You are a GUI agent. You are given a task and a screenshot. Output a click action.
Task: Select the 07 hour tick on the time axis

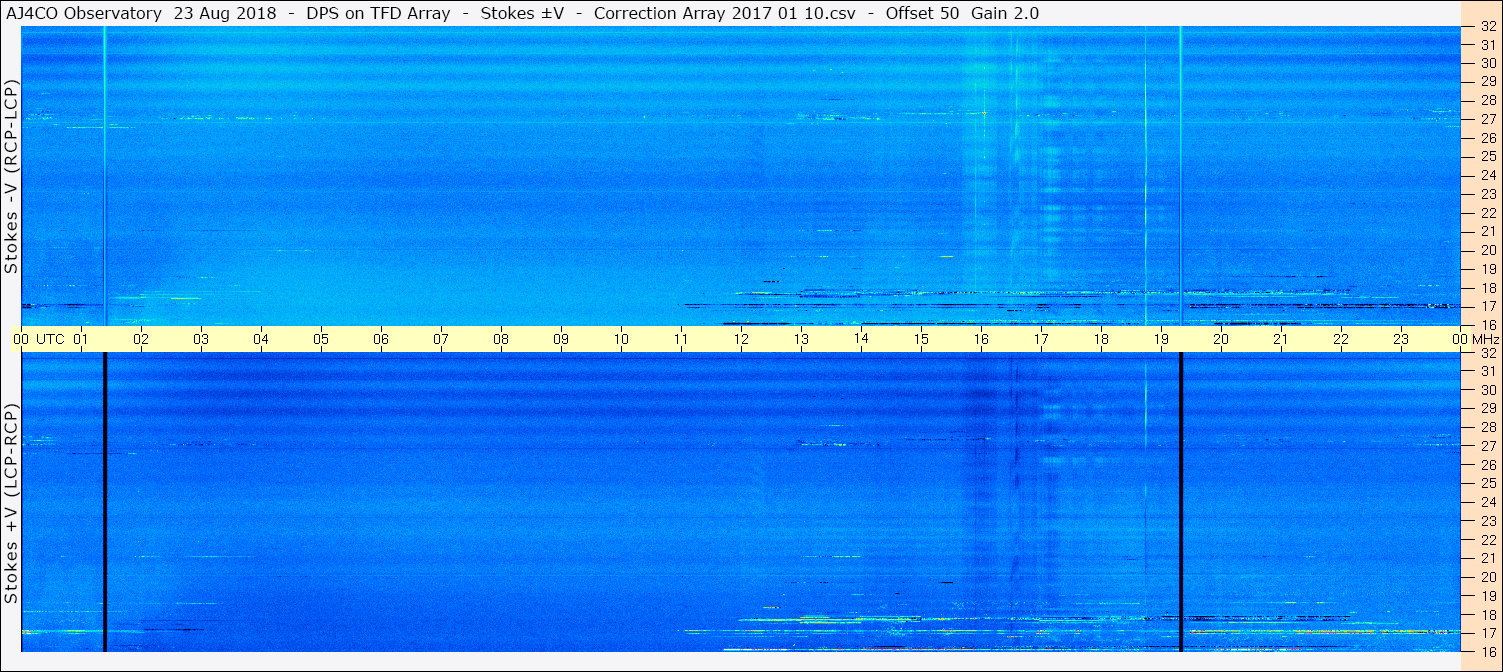coord(441,339)
